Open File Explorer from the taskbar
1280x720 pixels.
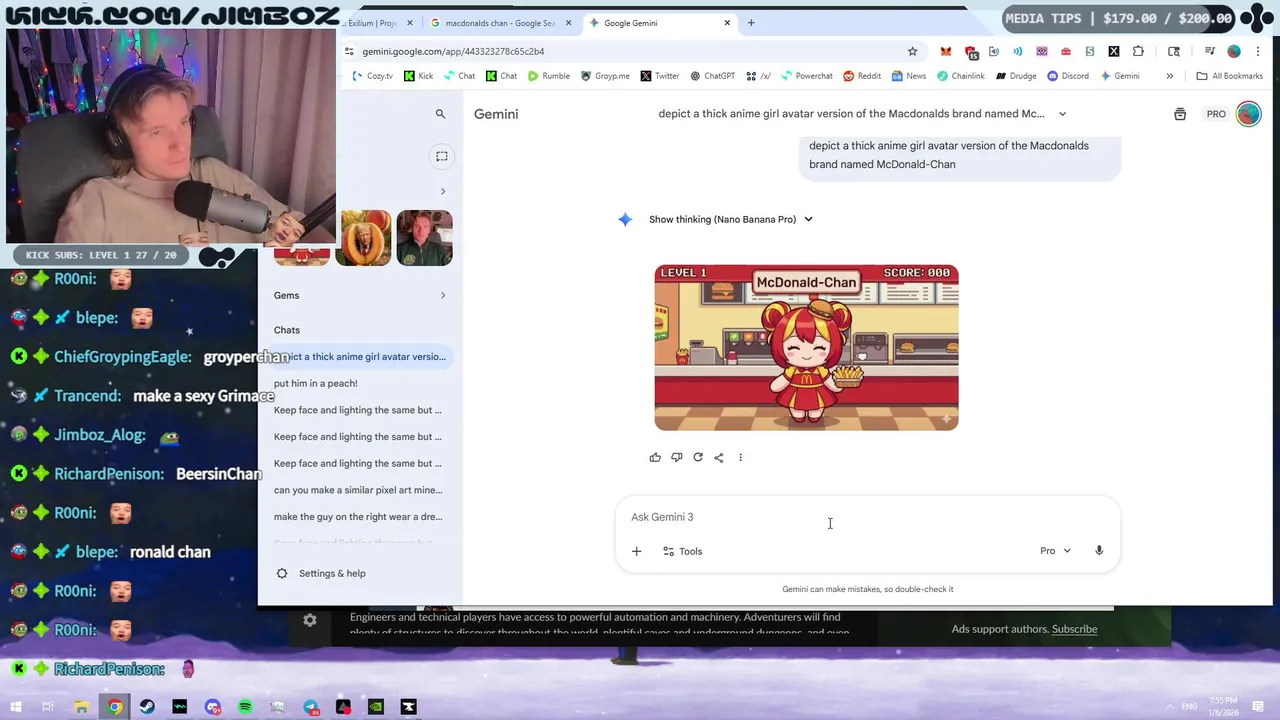[82, 707]
